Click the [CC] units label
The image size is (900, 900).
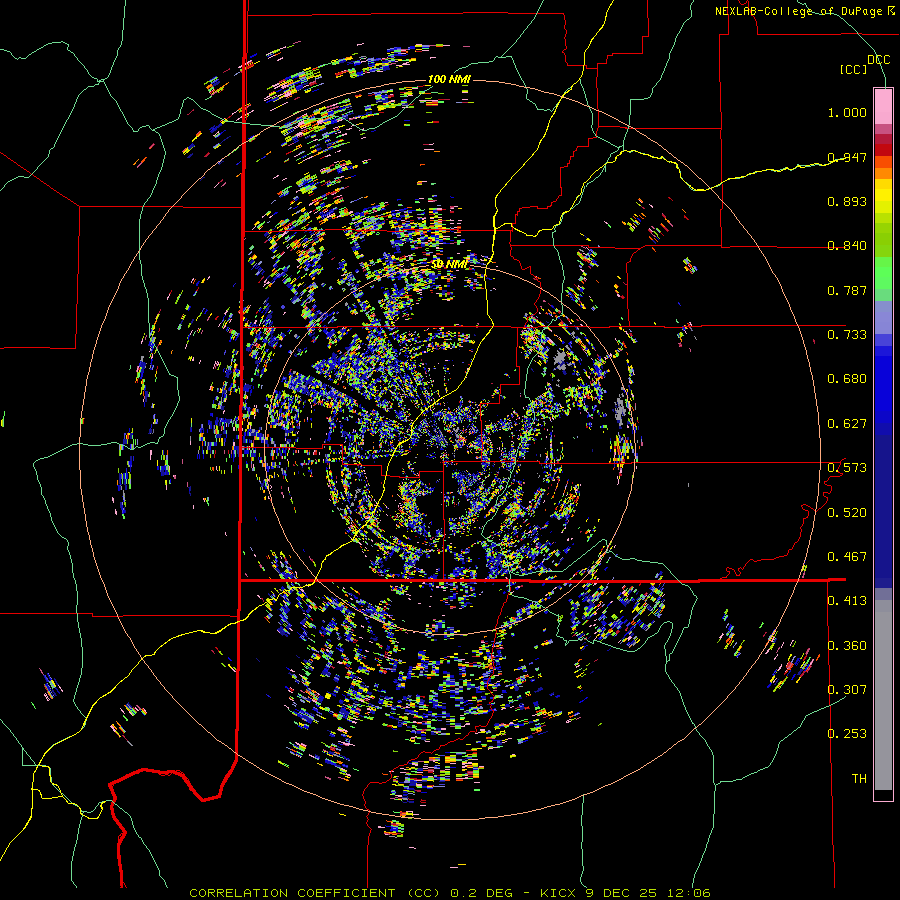pos(854,69)
